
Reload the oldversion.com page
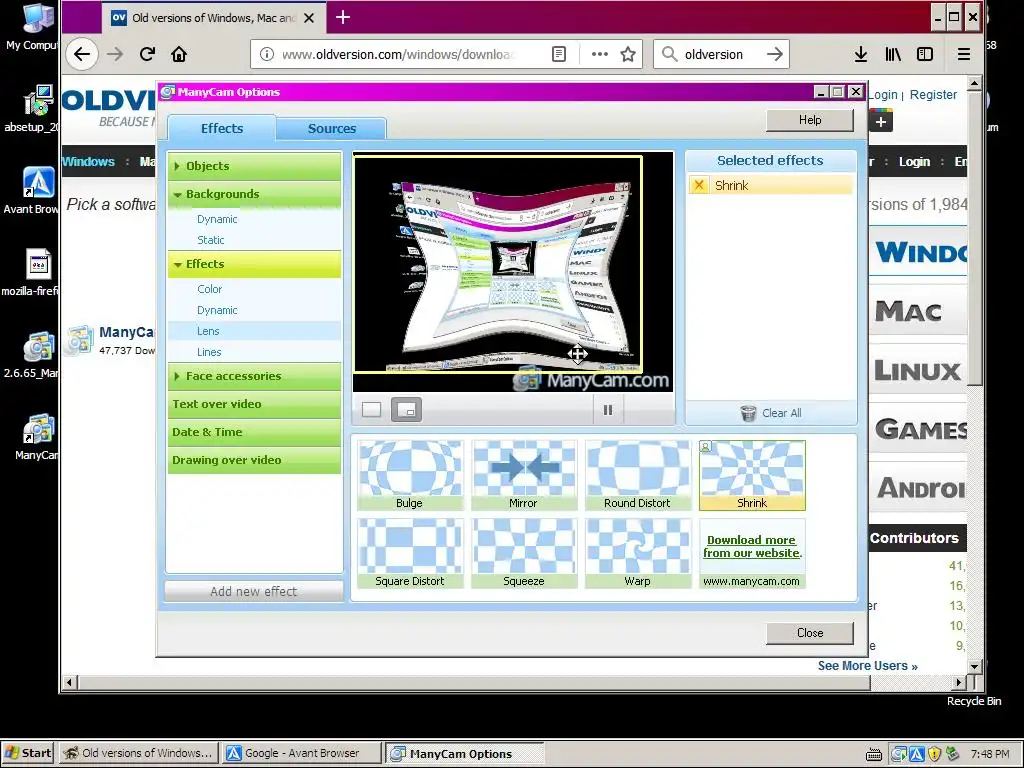[x=147, y=54]
